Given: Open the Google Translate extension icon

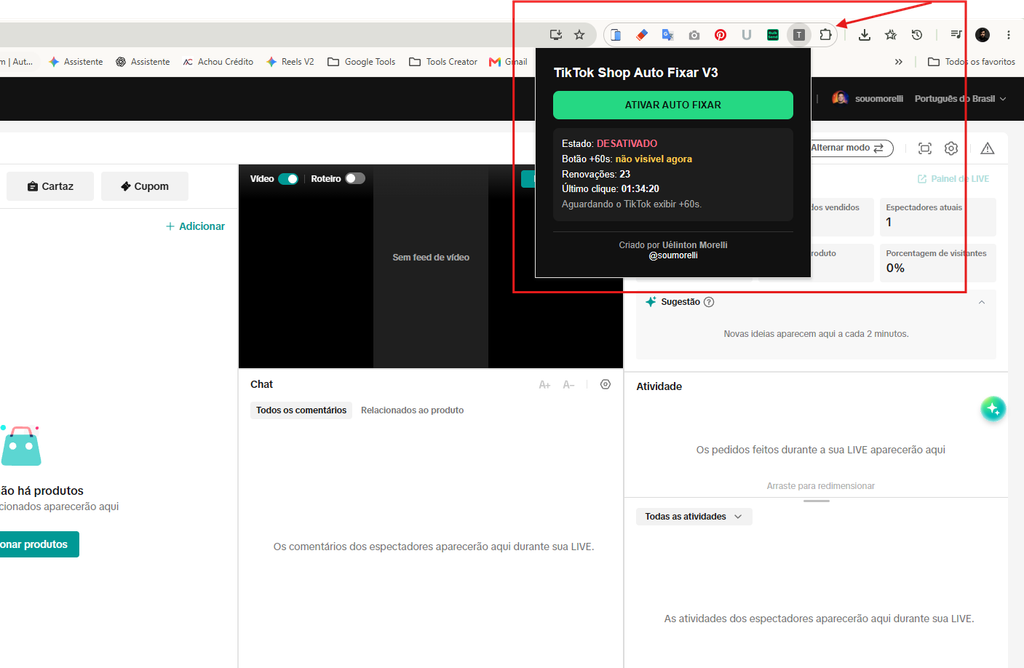Looking at the screenshot, I should (667, 35).
